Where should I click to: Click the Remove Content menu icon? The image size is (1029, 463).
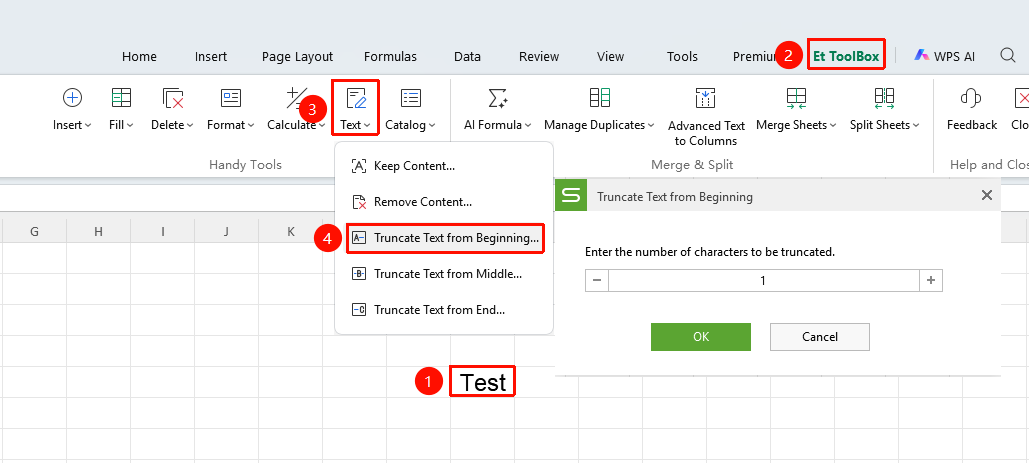click(x=359, y=202)
